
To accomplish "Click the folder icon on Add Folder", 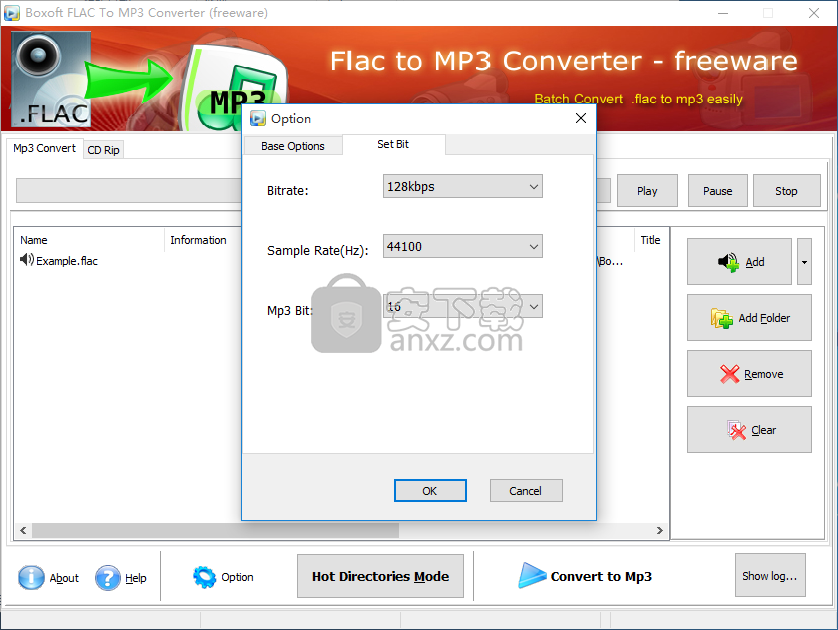I will [721, 318].
